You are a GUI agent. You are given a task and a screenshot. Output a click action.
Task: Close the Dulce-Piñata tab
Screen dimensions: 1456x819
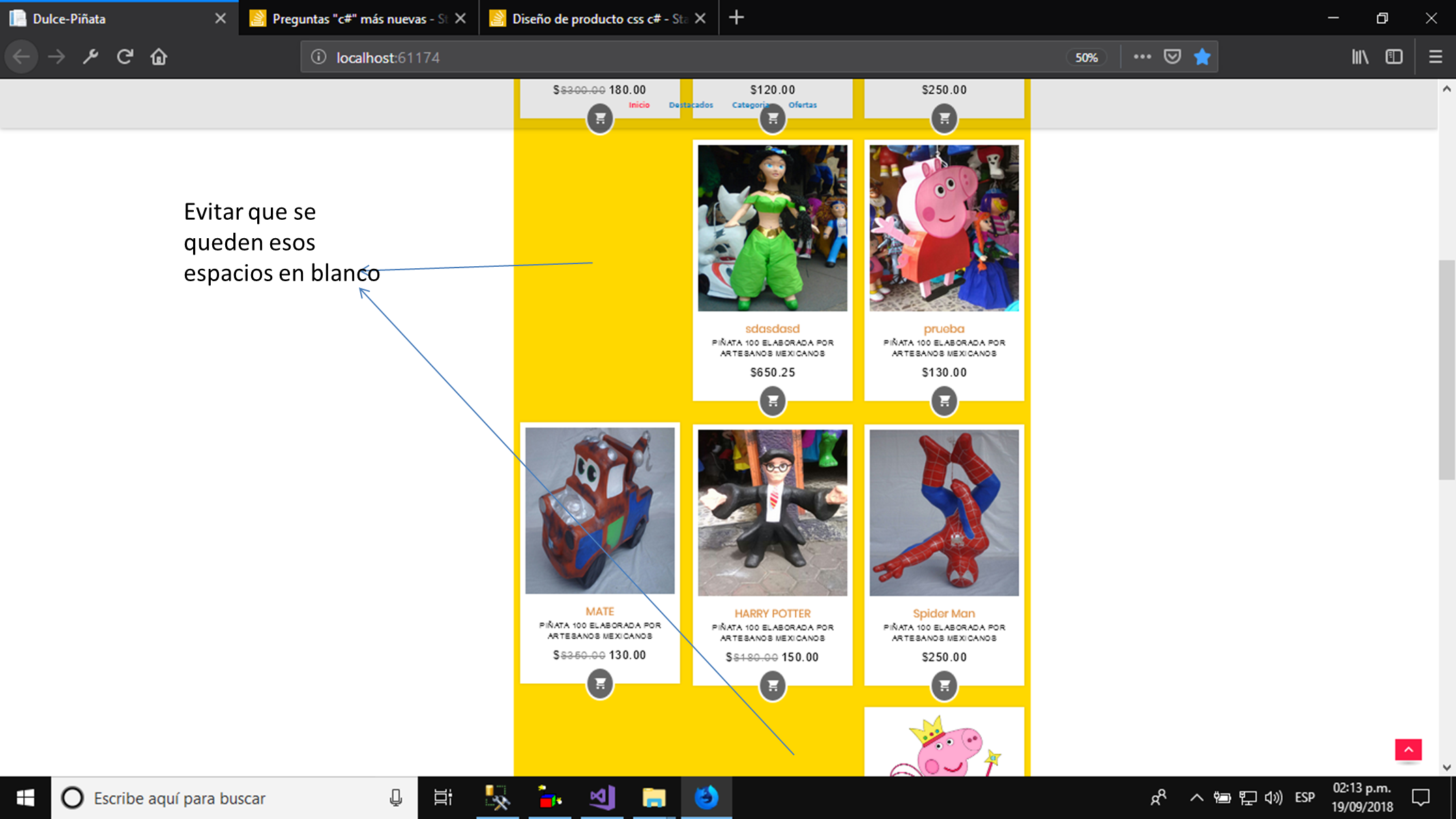point(220,18)
